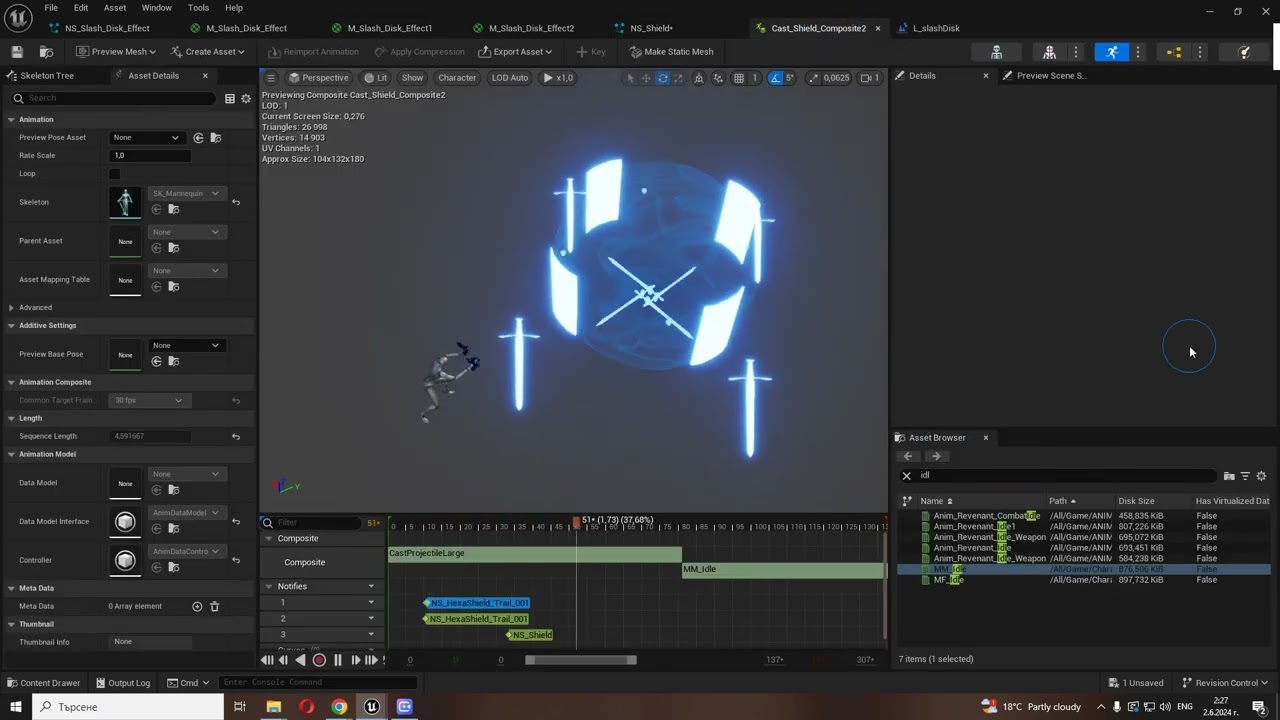Open the Output Log
Screen dimensions: 1280x720
point(122,683)
